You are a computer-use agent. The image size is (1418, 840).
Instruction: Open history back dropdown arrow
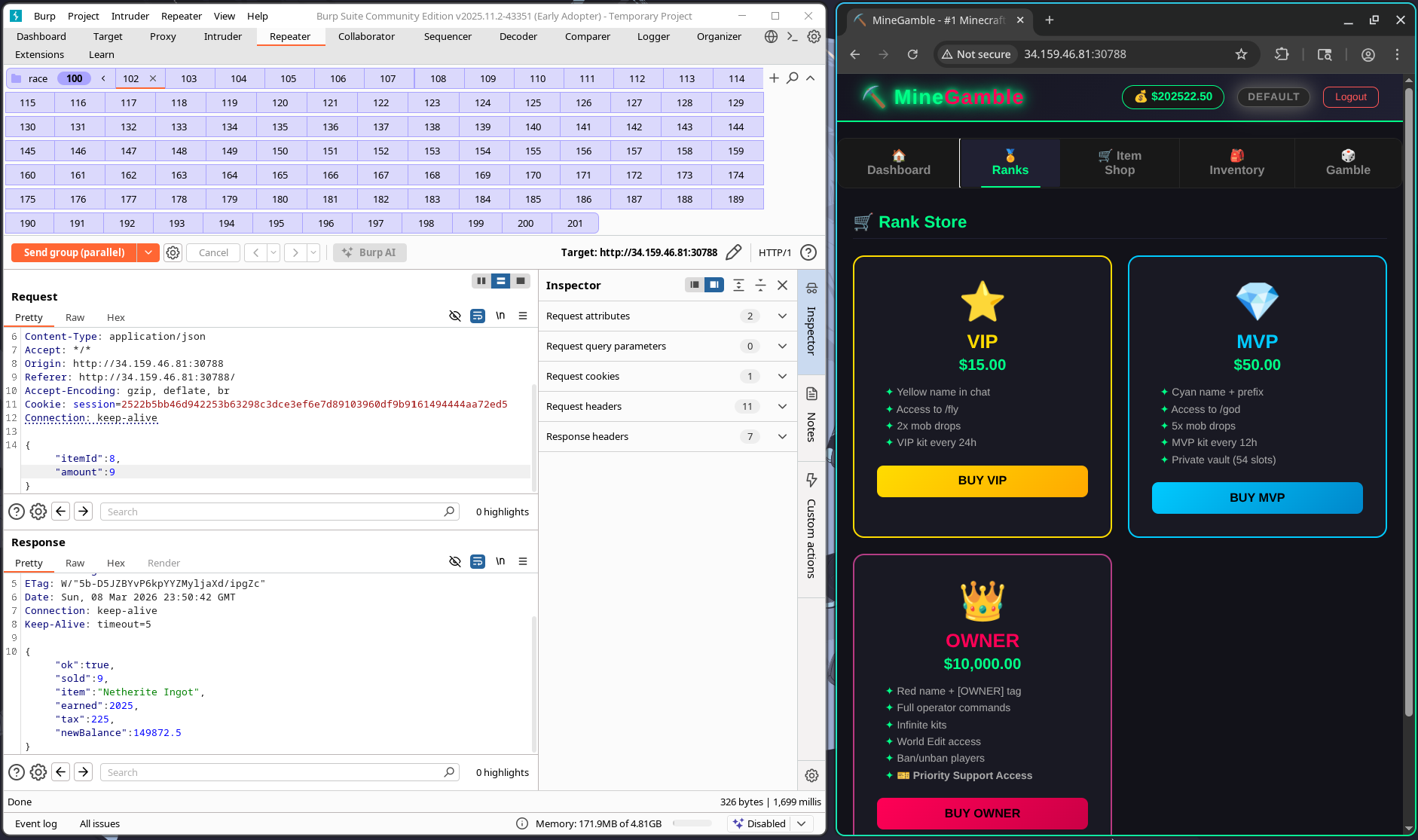[x=274, y=252]
